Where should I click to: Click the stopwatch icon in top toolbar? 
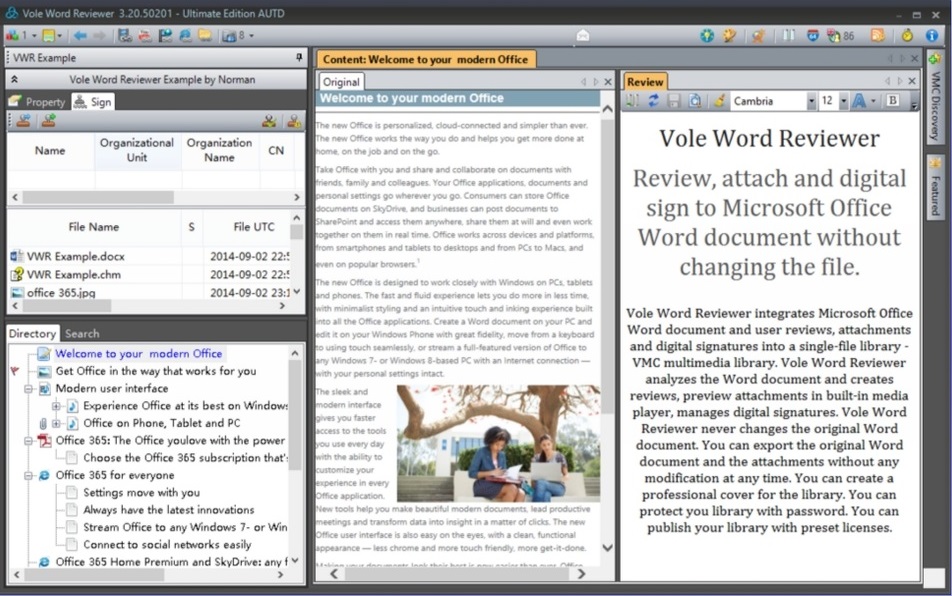click(x=907, y=36)
